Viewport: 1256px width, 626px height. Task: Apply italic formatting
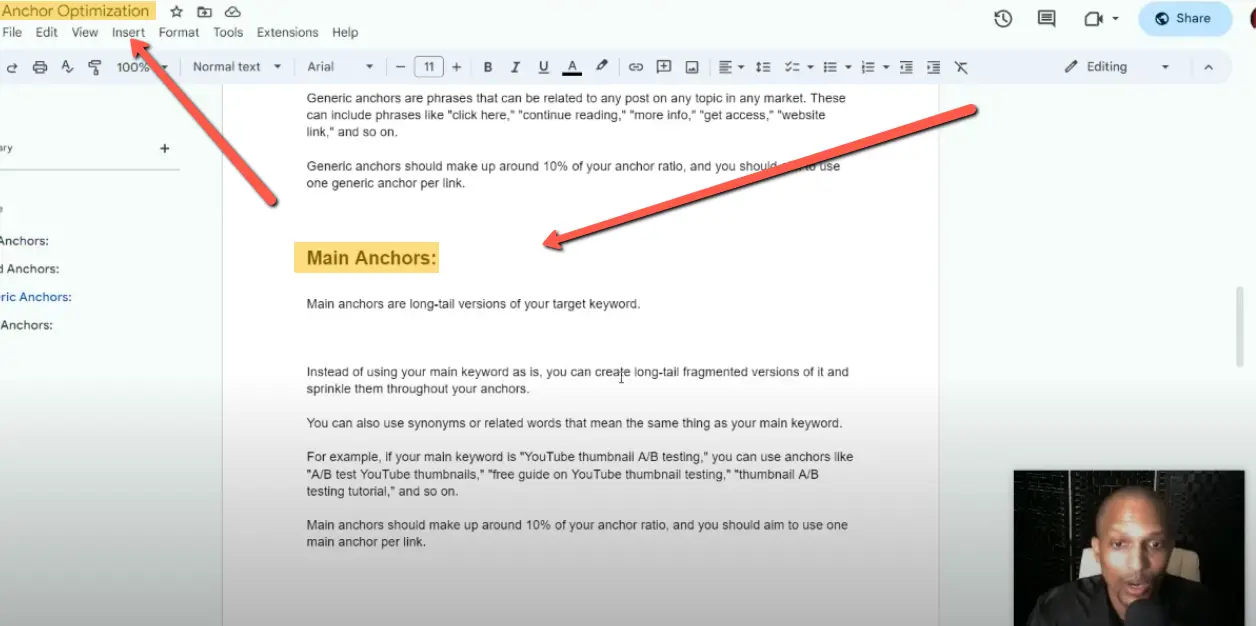point(515,66)
